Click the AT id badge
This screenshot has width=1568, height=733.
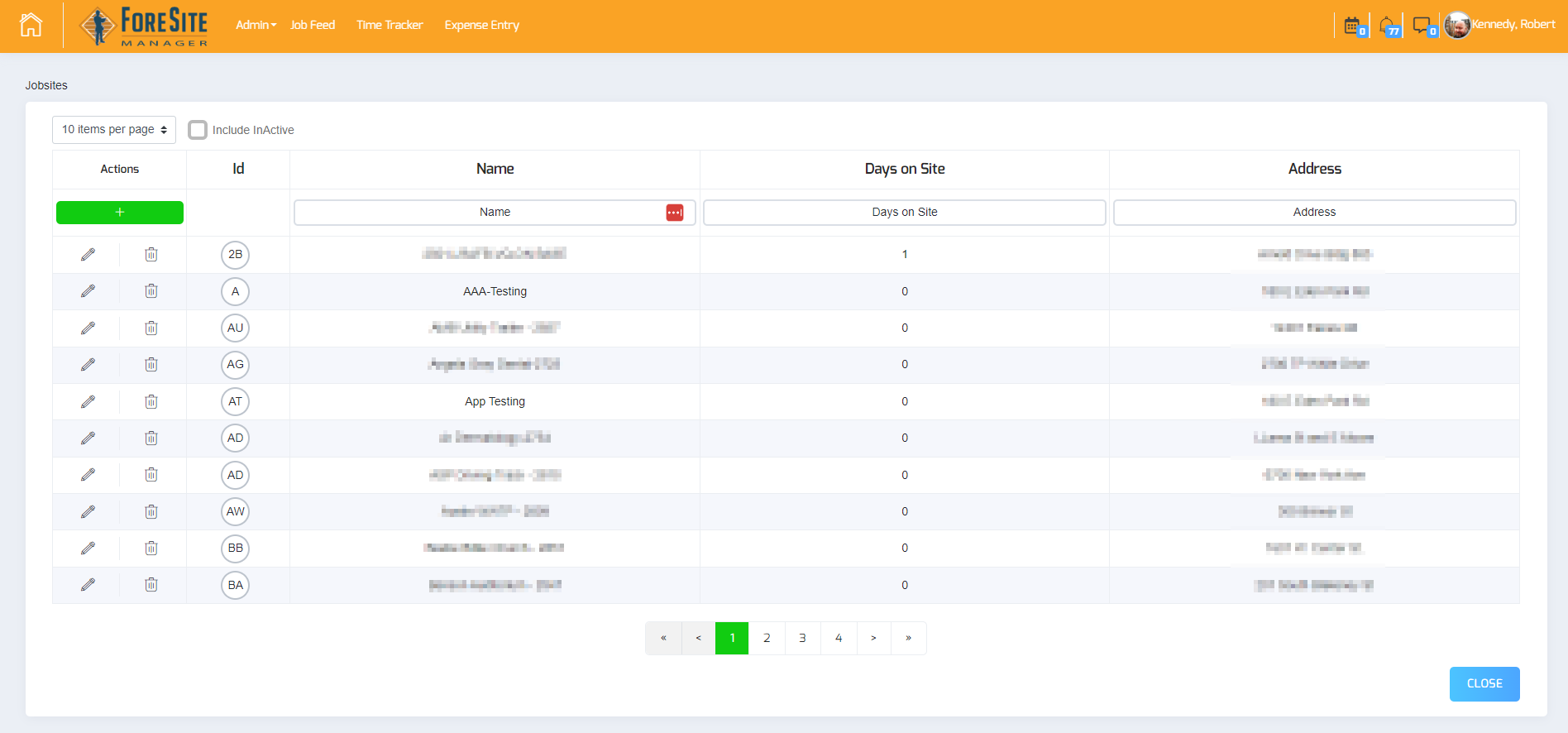236,401
